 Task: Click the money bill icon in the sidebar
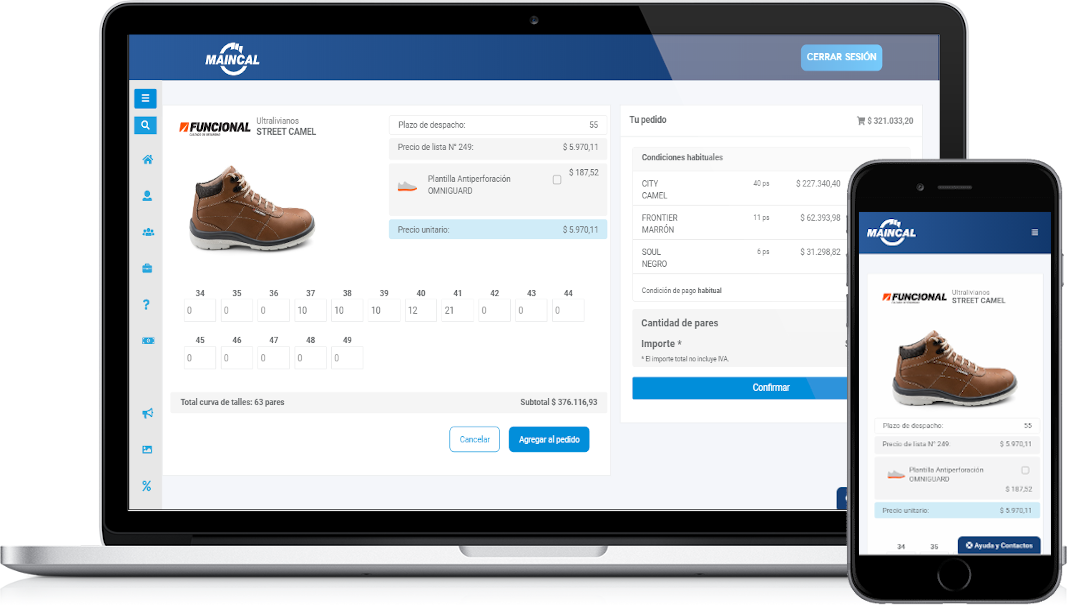click(148, 341)
